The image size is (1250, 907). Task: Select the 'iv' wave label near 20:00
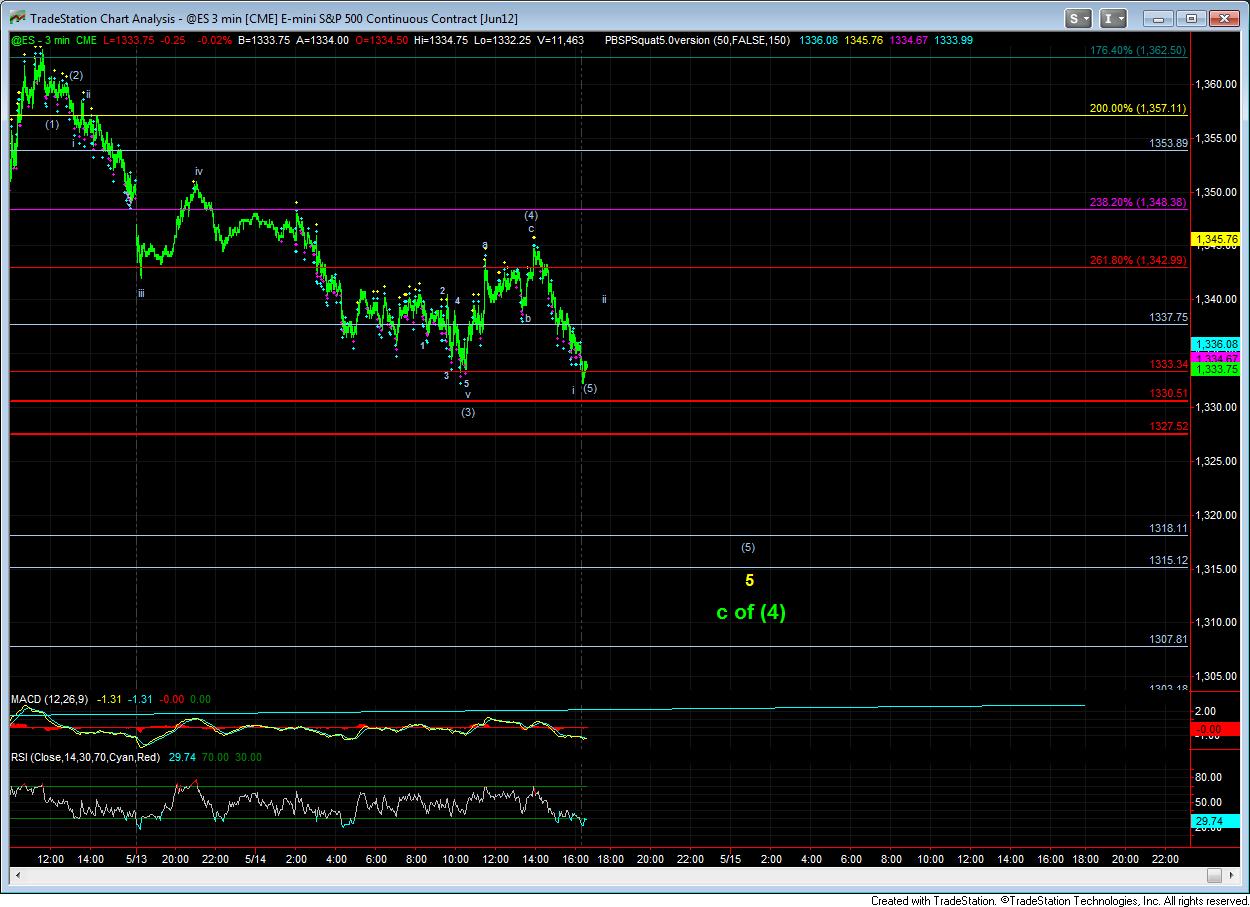(x=199, y=171)
